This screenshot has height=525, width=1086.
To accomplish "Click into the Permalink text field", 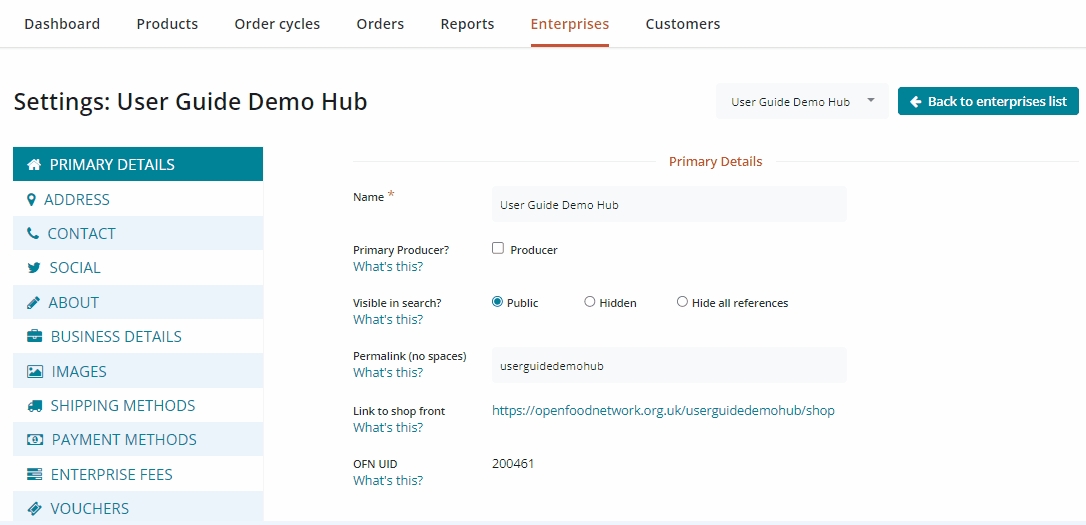I will [669, 366].
